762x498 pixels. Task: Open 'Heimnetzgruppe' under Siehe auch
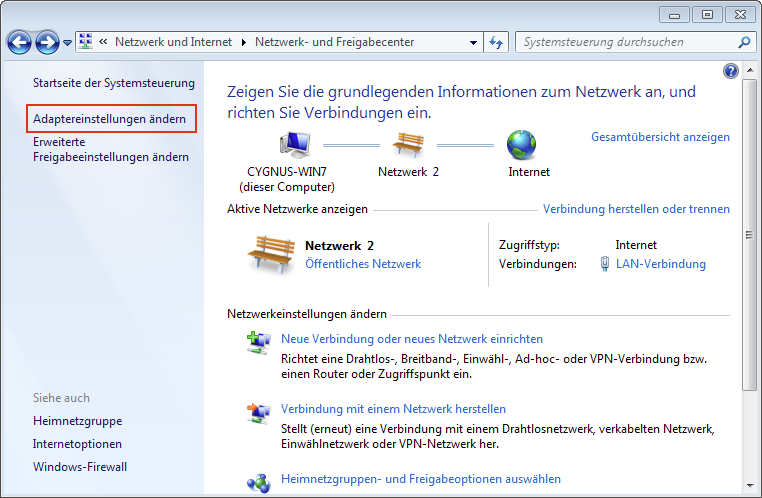pos(77,421)
